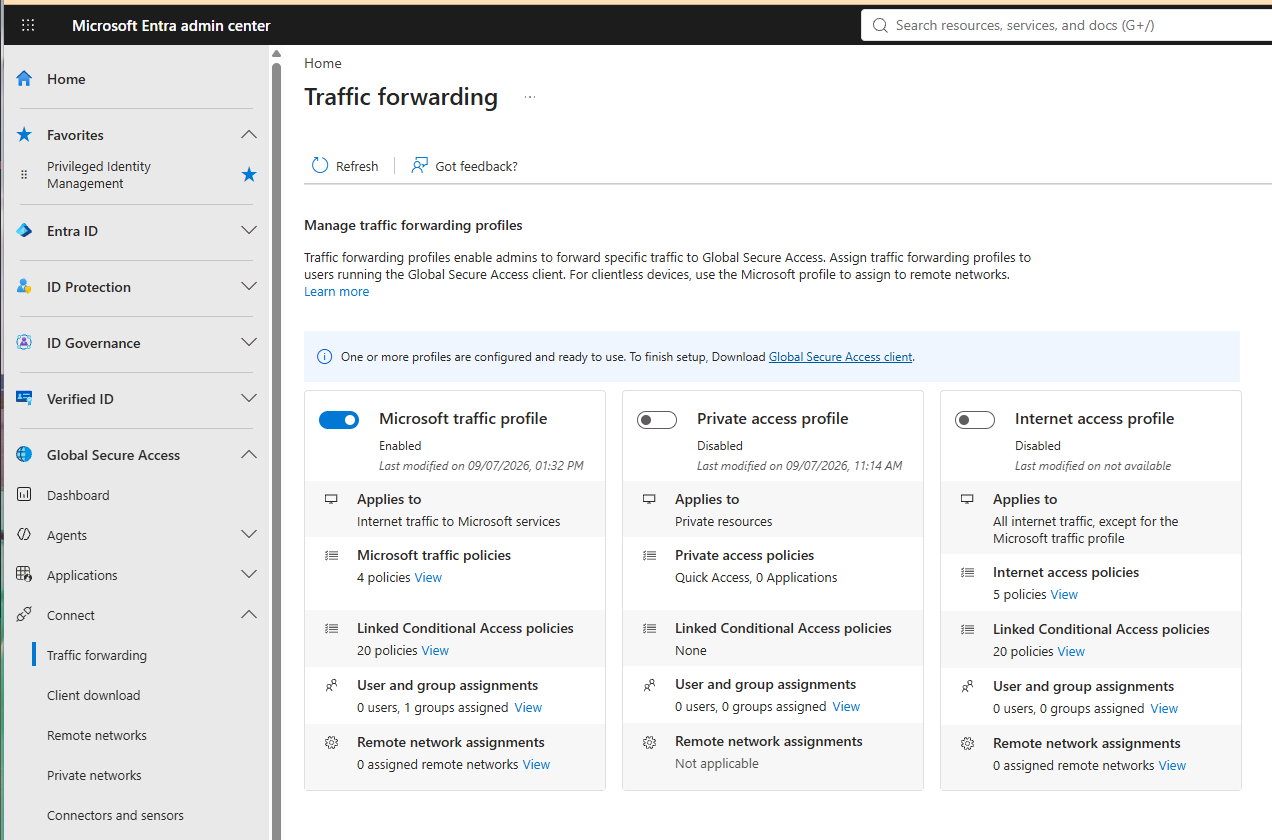Click the list icon next to Internet access policies
This screenshot has height=840, width=1272.
tap(968, 572)
